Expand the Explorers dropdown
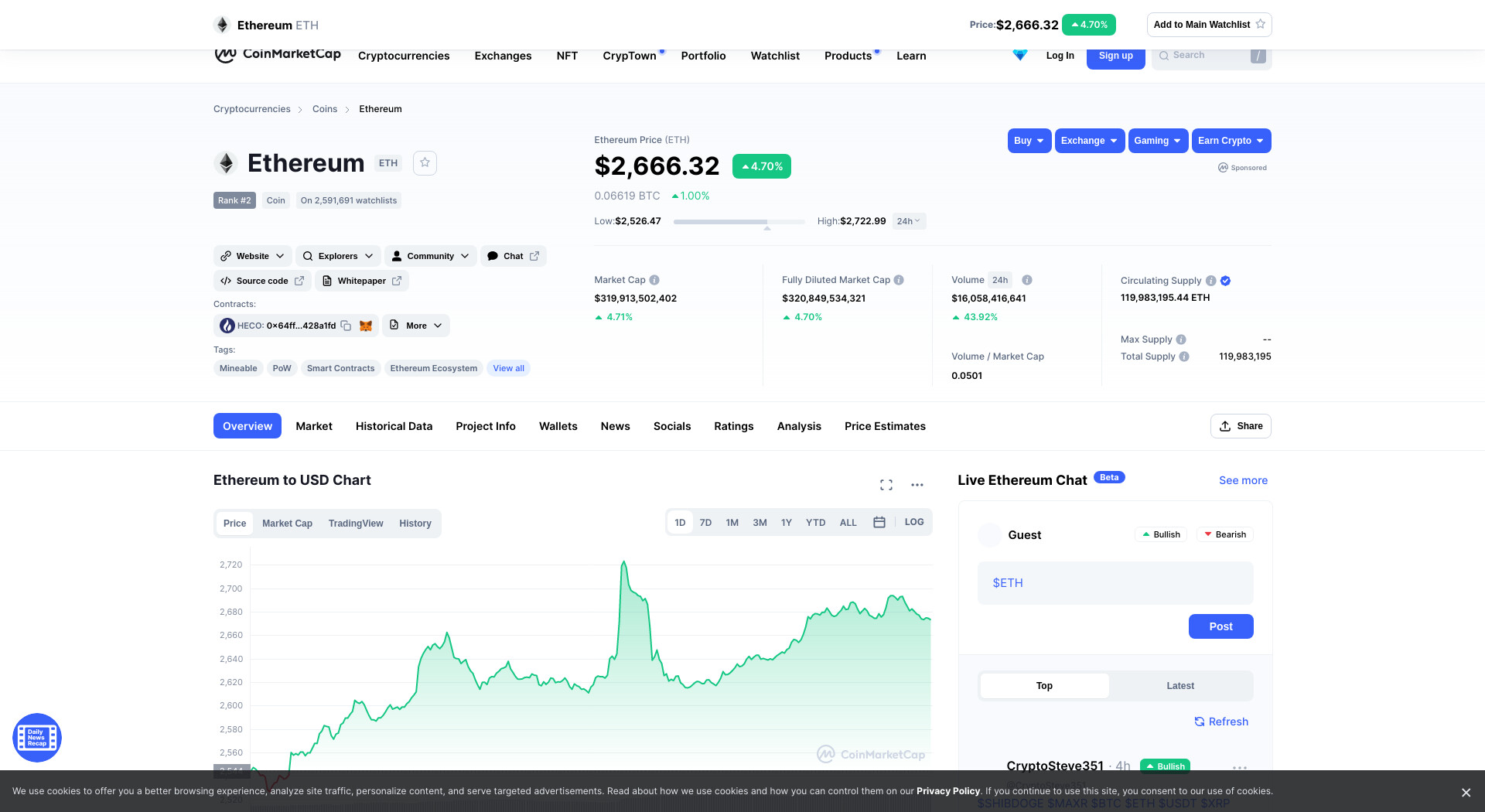Viewport: 1485px width, 812px height. tap(338, 256)
